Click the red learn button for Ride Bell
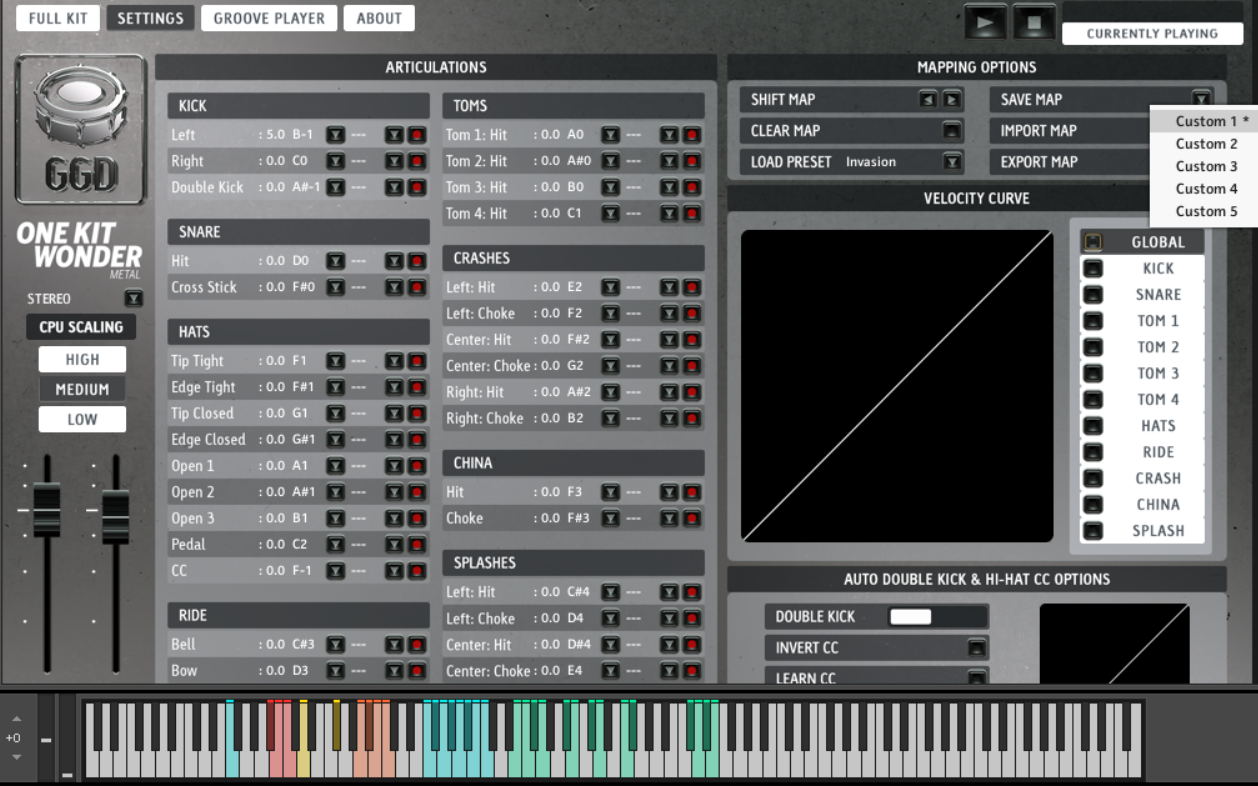The height and width of the screenshot is (786, 1258). [x=417, y=644]
